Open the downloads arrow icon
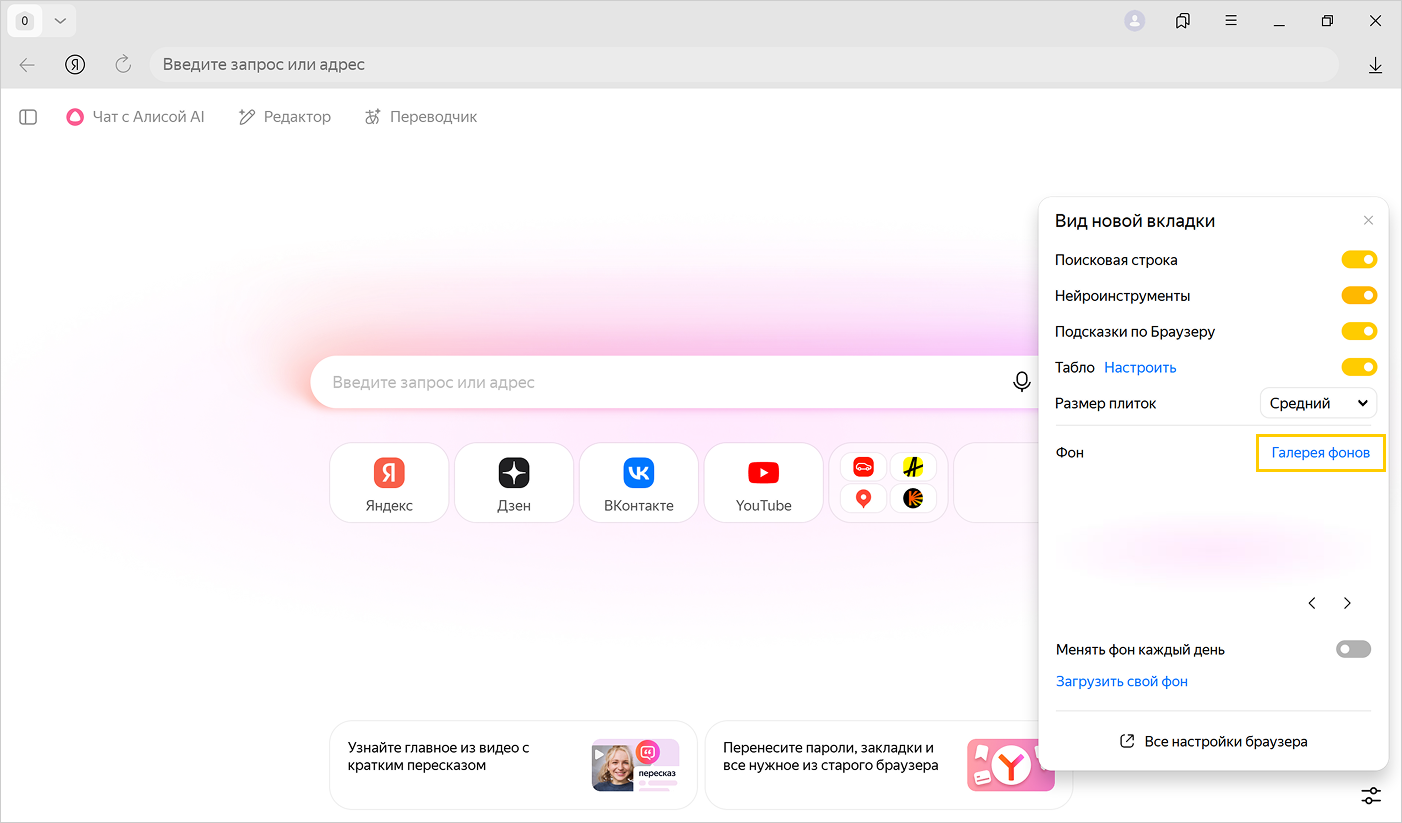Viewport: 1402px width, 823px height. (x=1375, y=65)
